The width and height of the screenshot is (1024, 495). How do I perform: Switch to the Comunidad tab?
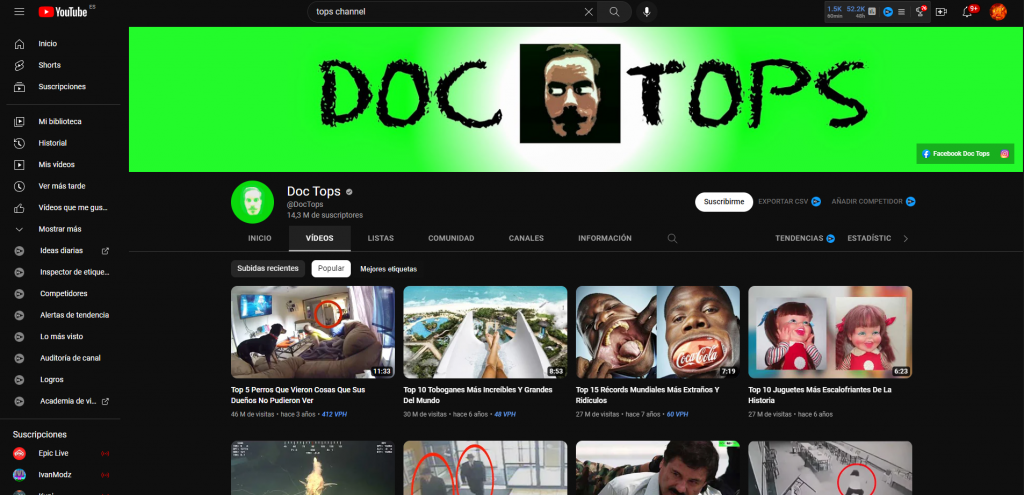pos(451,239)
